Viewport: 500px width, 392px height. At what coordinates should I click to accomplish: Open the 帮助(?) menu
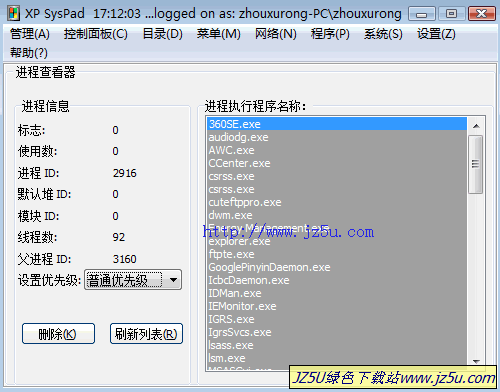click(x=29, y=53)
